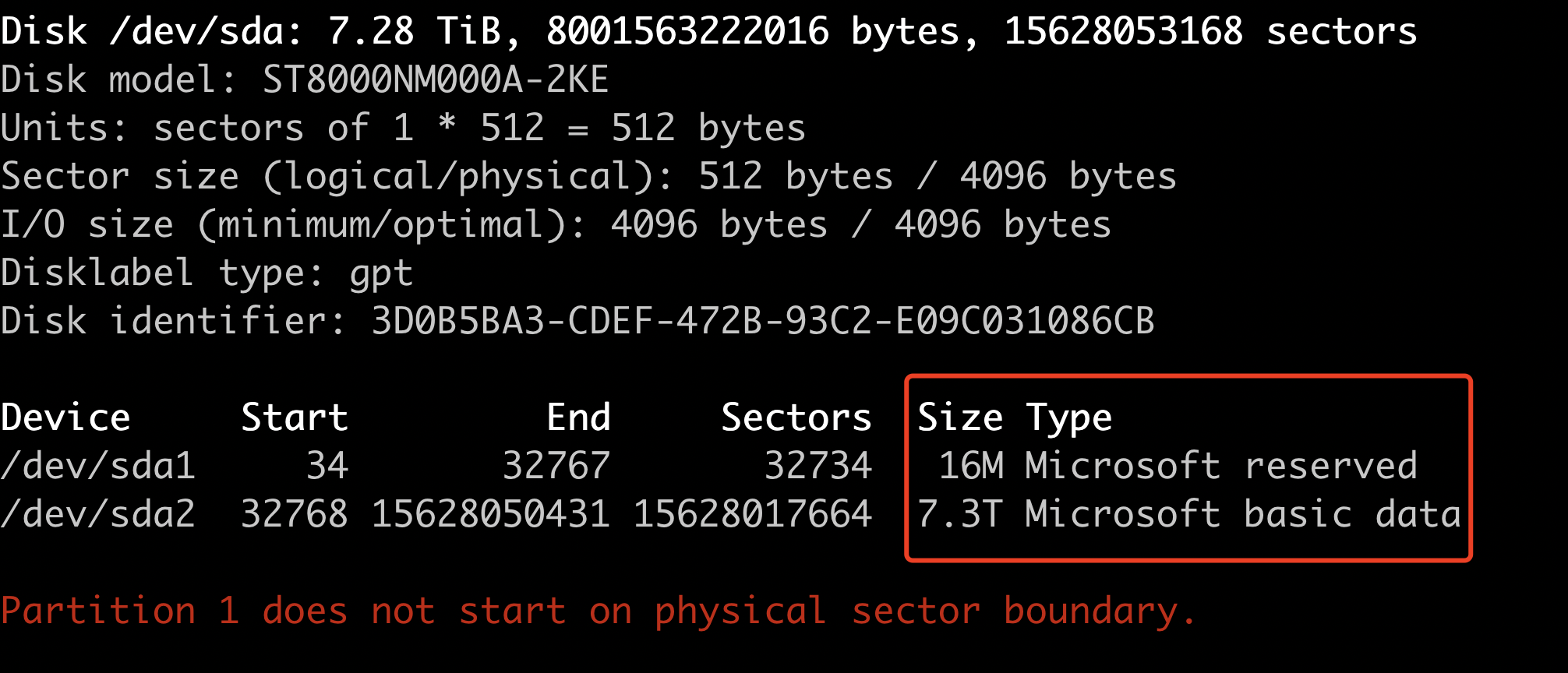Viewport: 1568px width, 673px height.
Task: Click the /dev/sda1 device entry
Action: click(x=98, y=466)
